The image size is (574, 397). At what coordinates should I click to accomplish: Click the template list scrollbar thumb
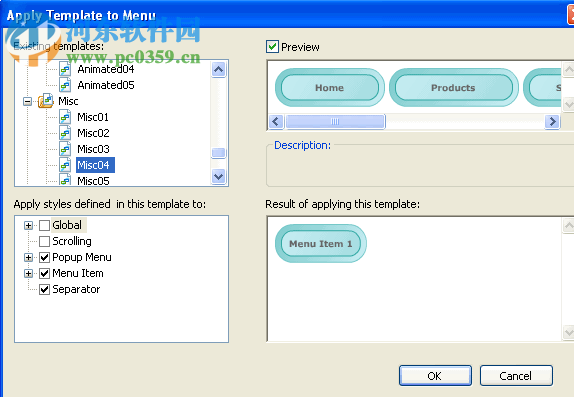pyautogui.click(x=219, y=153)
